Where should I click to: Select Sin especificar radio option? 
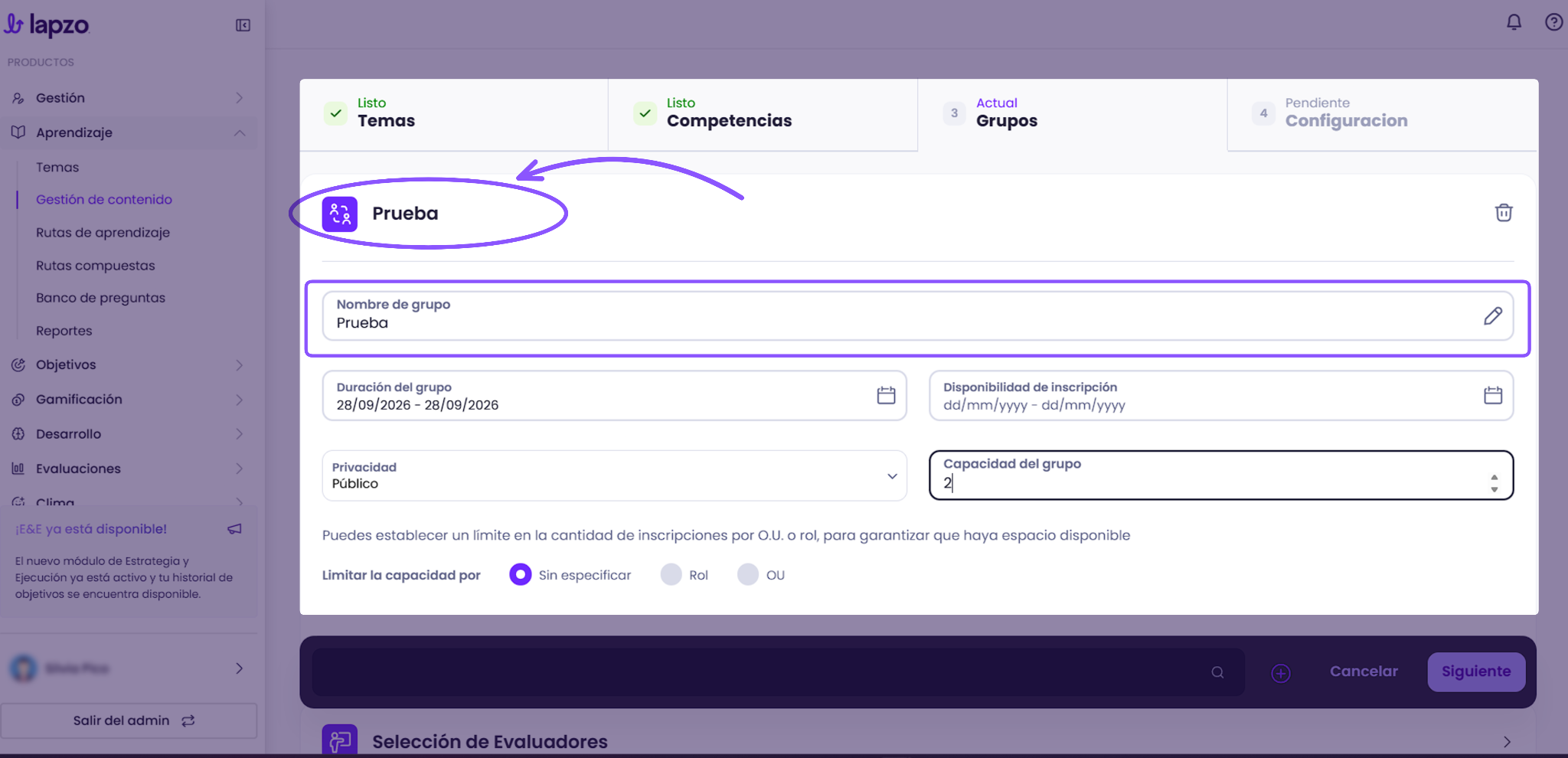521,574
